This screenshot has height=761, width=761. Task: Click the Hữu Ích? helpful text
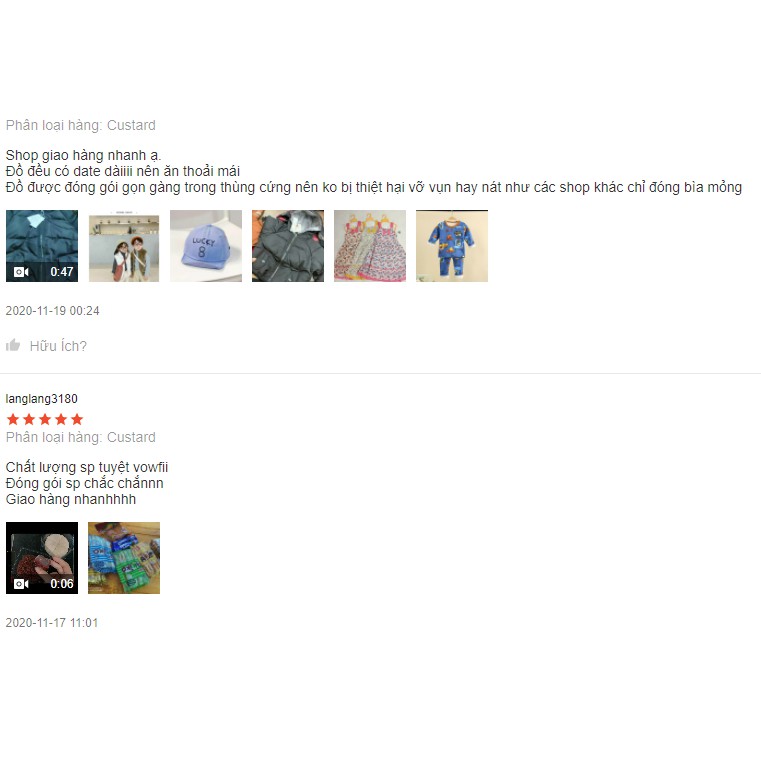(x=58, y=346)
